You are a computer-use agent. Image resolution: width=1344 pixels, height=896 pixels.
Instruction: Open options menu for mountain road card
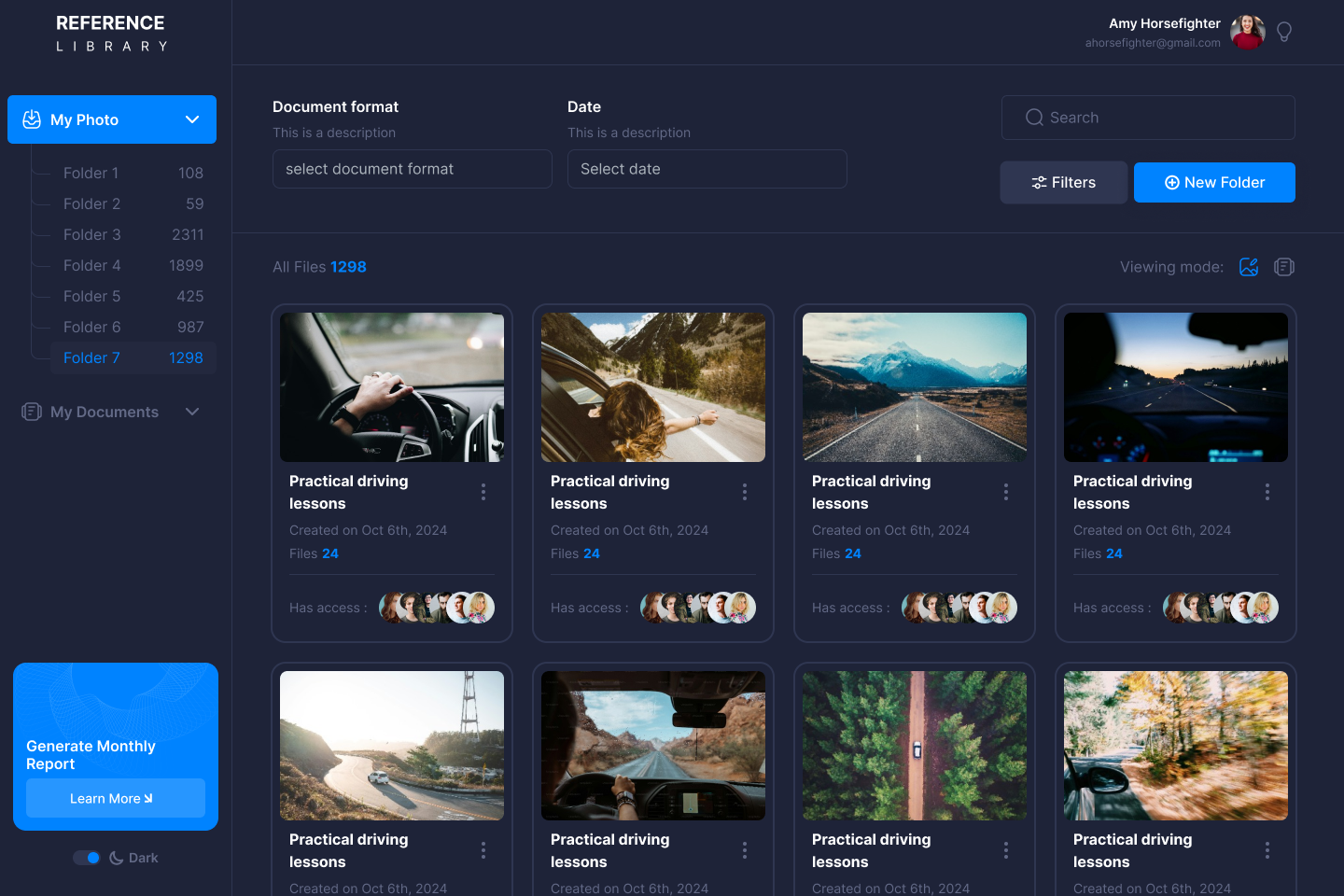1006,492
